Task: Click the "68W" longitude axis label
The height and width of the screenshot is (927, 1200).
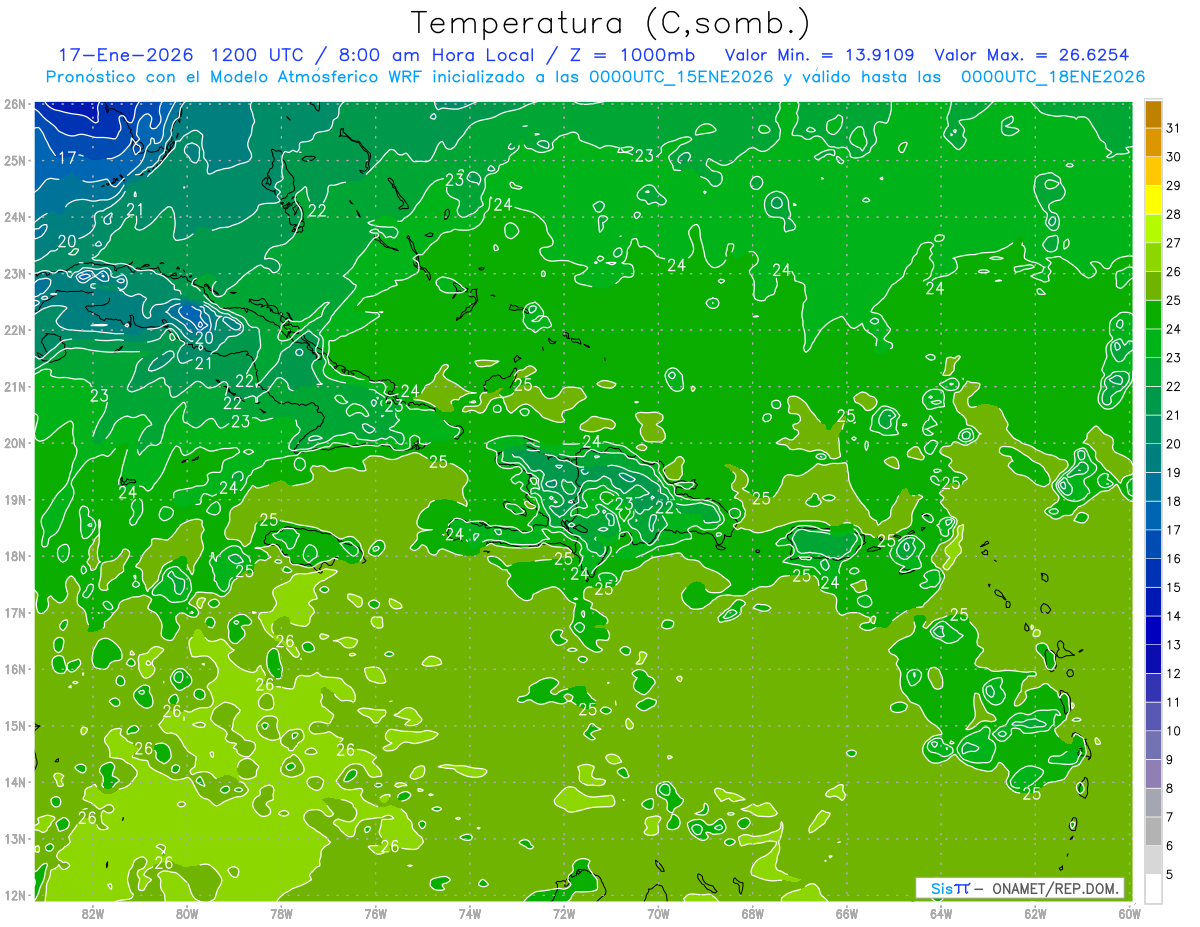Action: 753,913
